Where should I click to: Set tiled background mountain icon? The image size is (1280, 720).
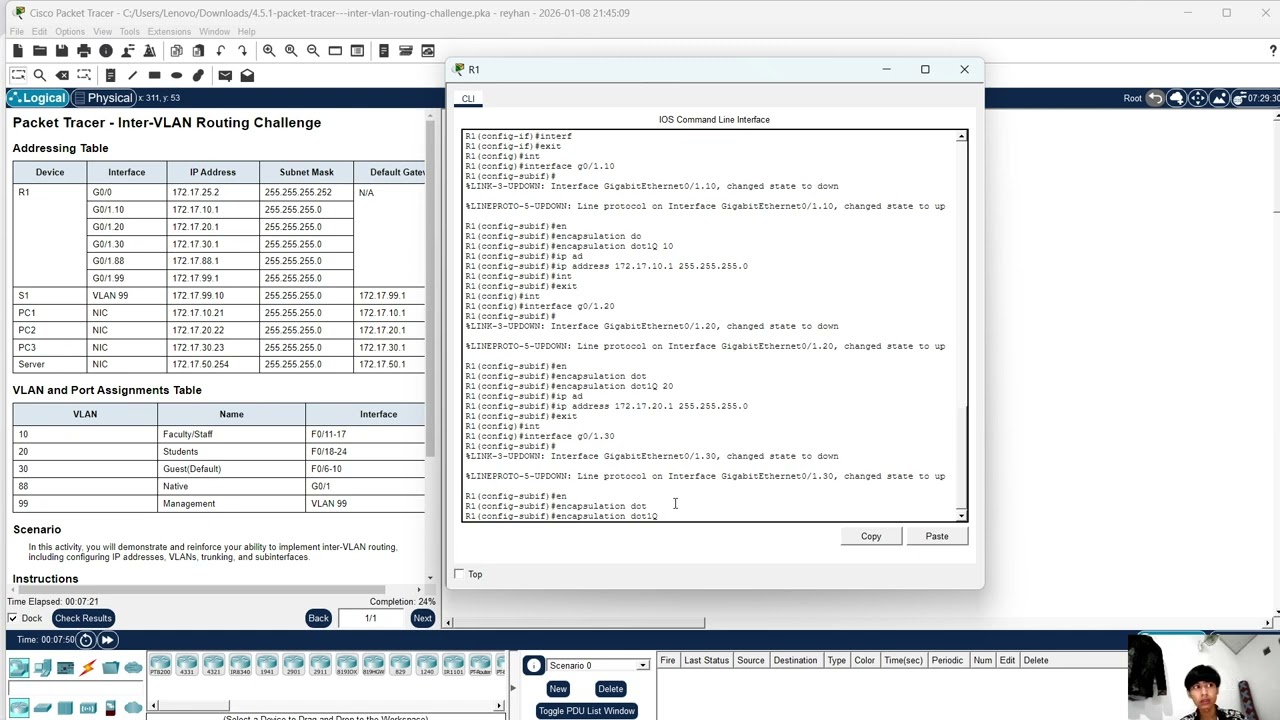point(1219,98)
